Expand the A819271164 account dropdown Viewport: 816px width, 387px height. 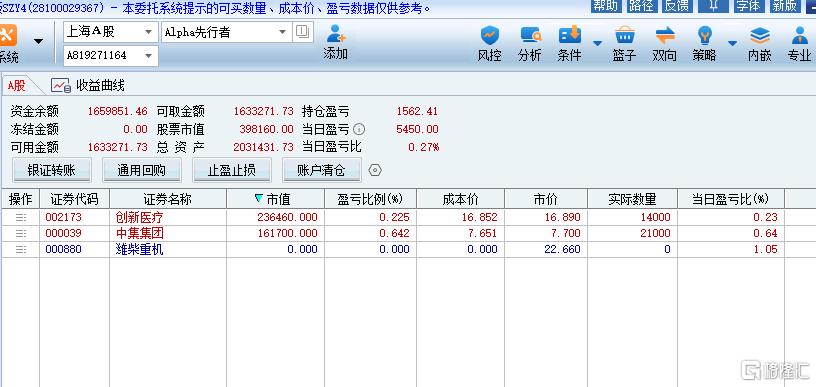point(148,56)
